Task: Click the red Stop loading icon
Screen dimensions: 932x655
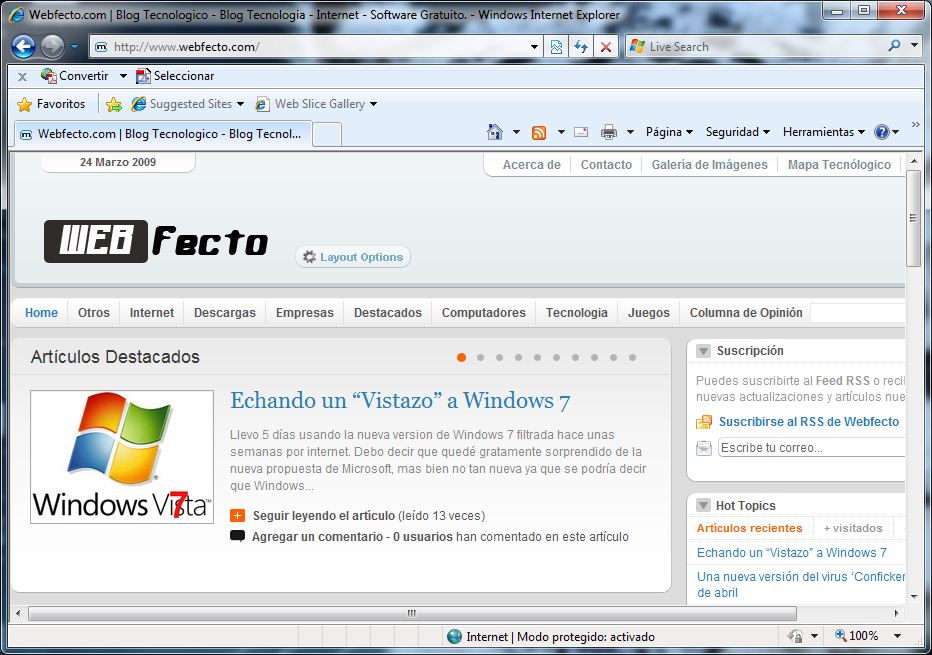Action: click(x=605, y=47)
